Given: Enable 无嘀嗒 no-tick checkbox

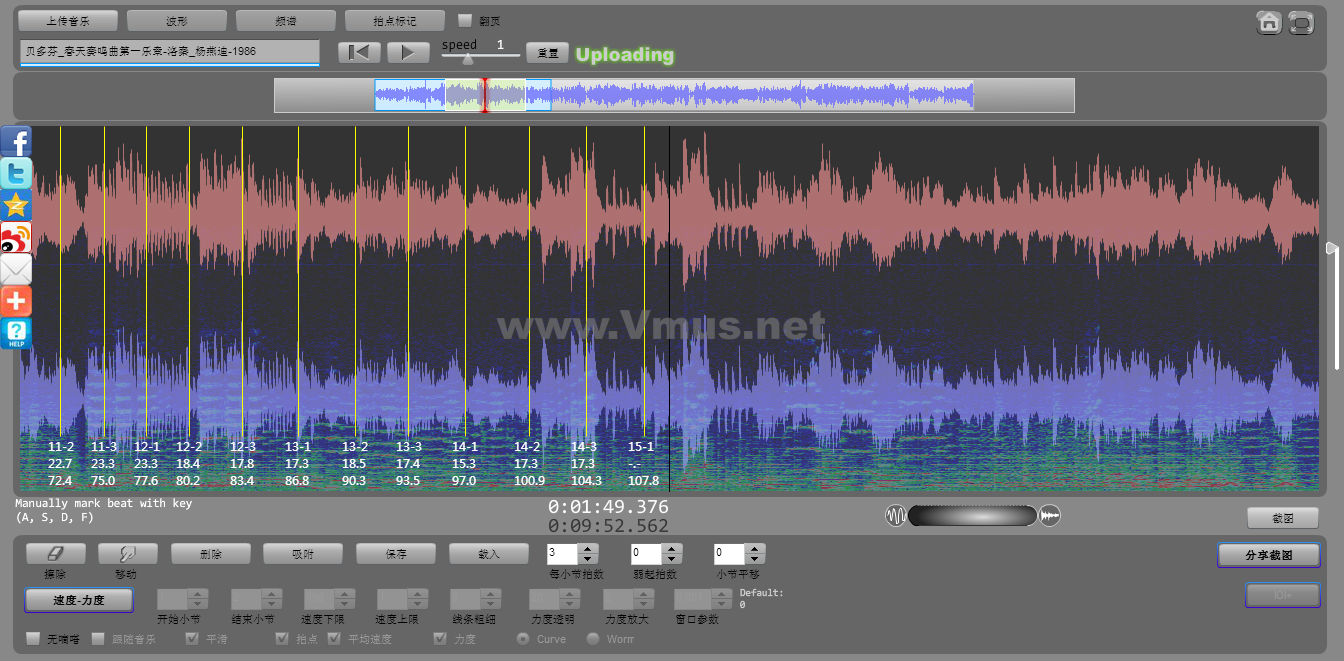Looking at the screenshot, I should [33, 638].
